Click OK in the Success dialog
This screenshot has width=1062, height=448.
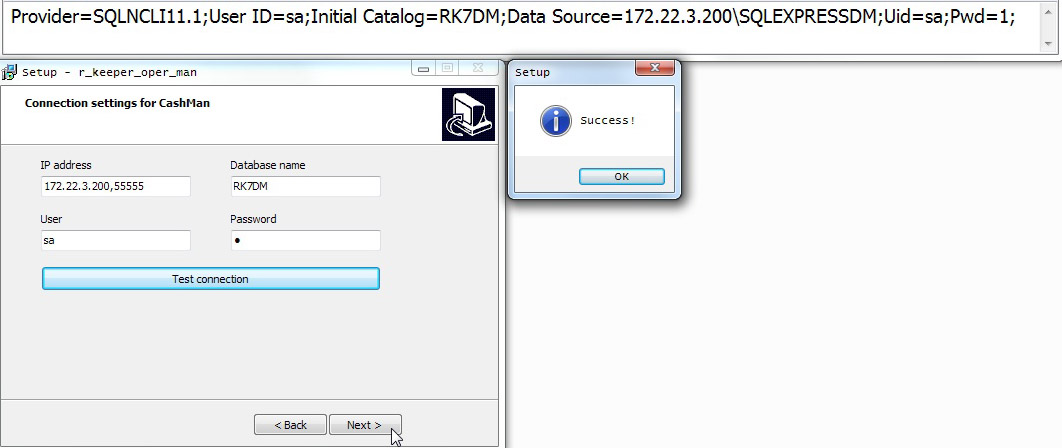tap(621, 176)
